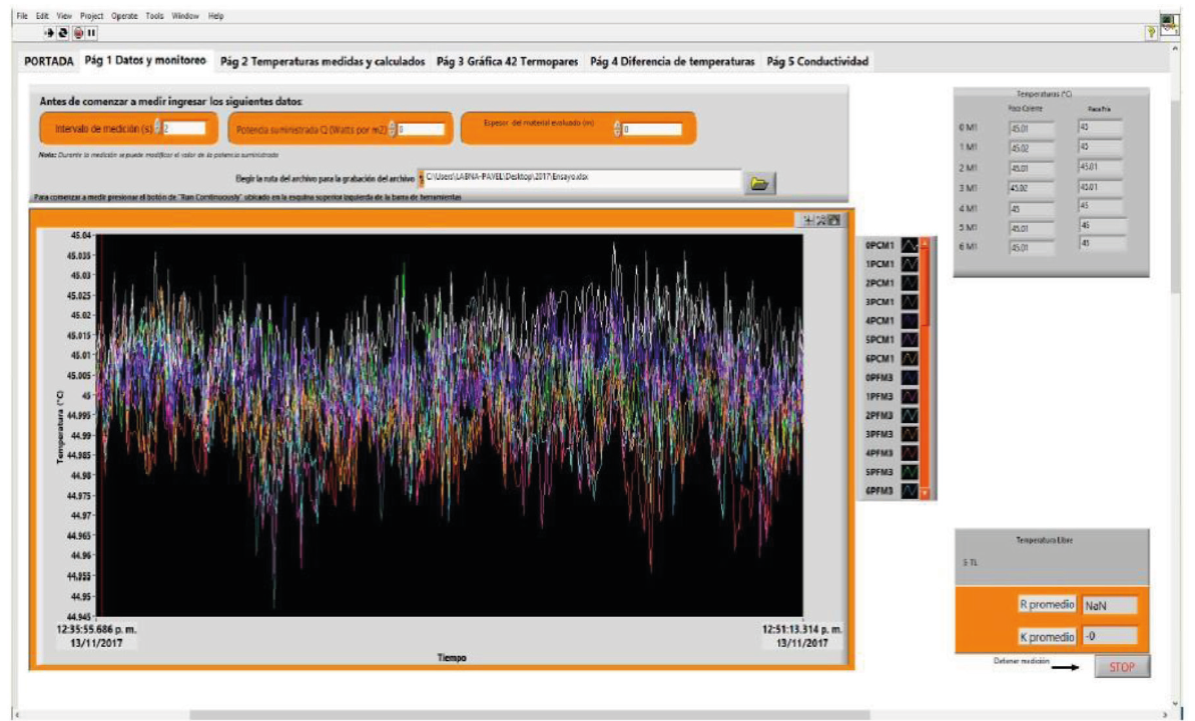Click the 4PCM1 plot legend sample
The width and height of the screenshot is (1195, 721).
coord(910,321)
